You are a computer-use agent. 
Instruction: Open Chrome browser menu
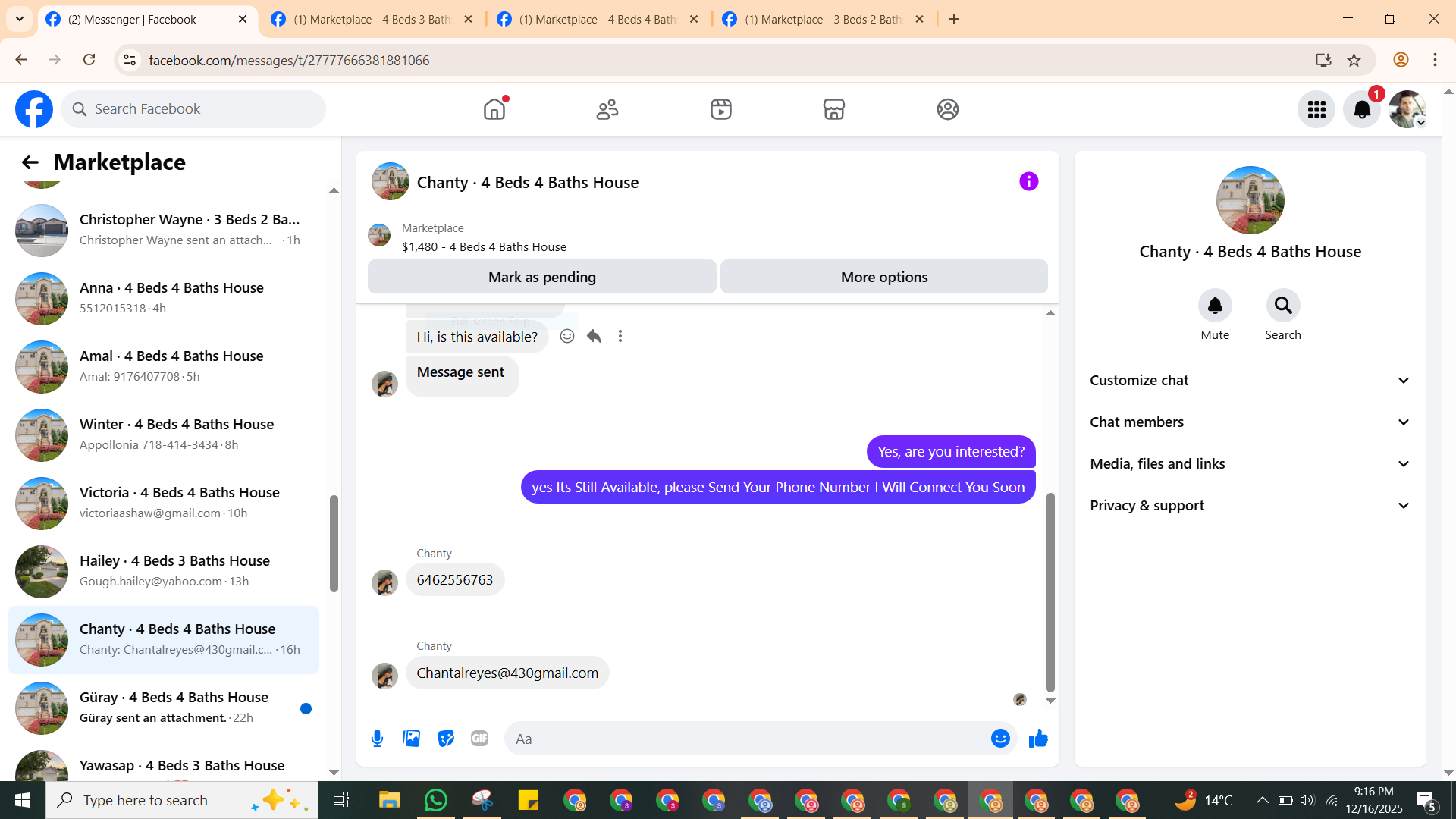point(1435,60)
